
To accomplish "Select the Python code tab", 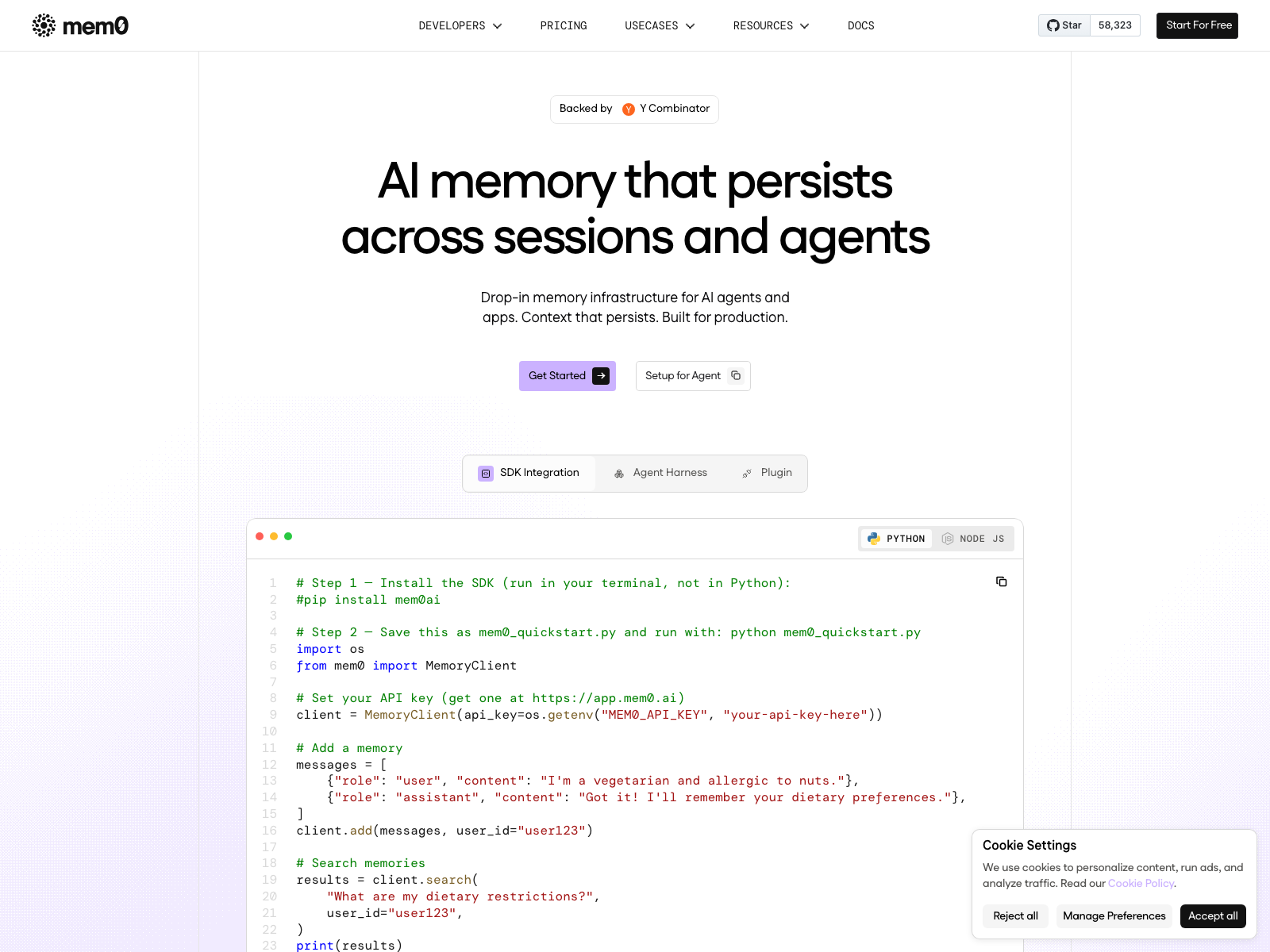I will [897, 539].
